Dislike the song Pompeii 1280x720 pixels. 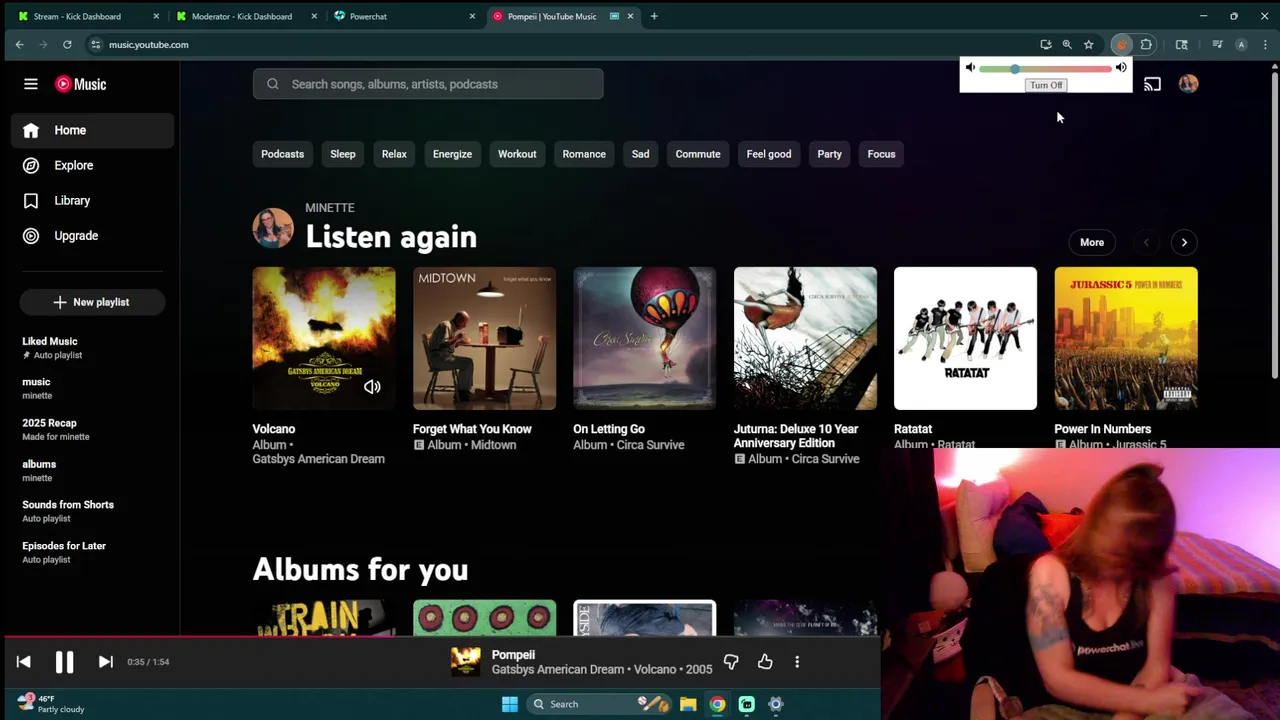pos(731,662)
